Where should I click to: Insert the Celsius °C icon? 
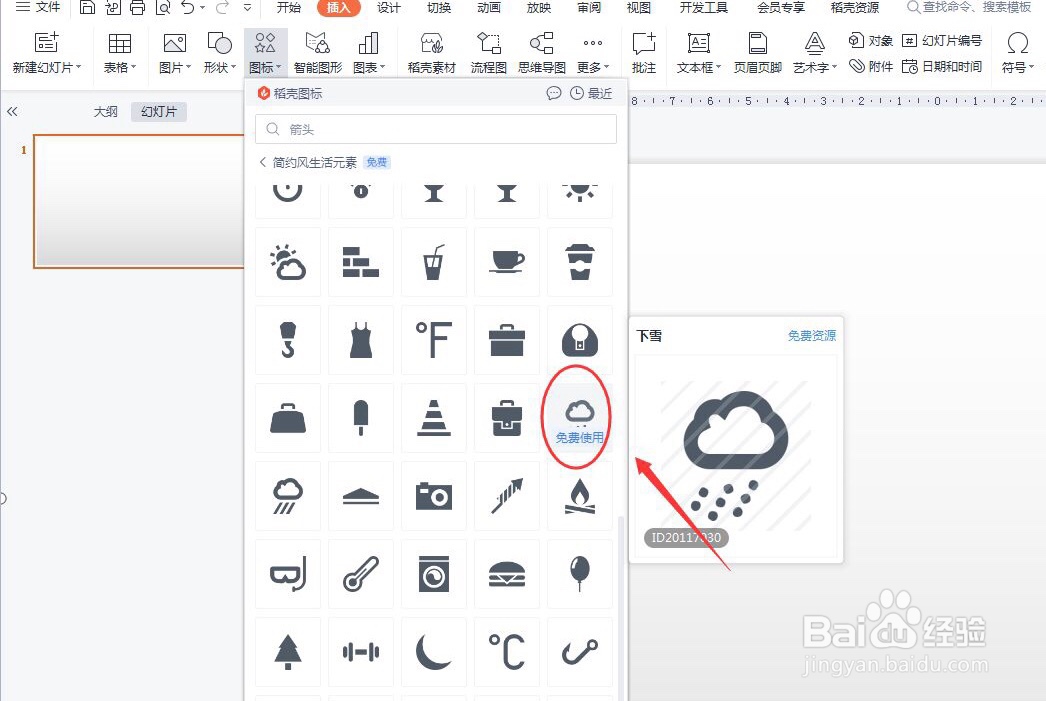click(506, 652)
